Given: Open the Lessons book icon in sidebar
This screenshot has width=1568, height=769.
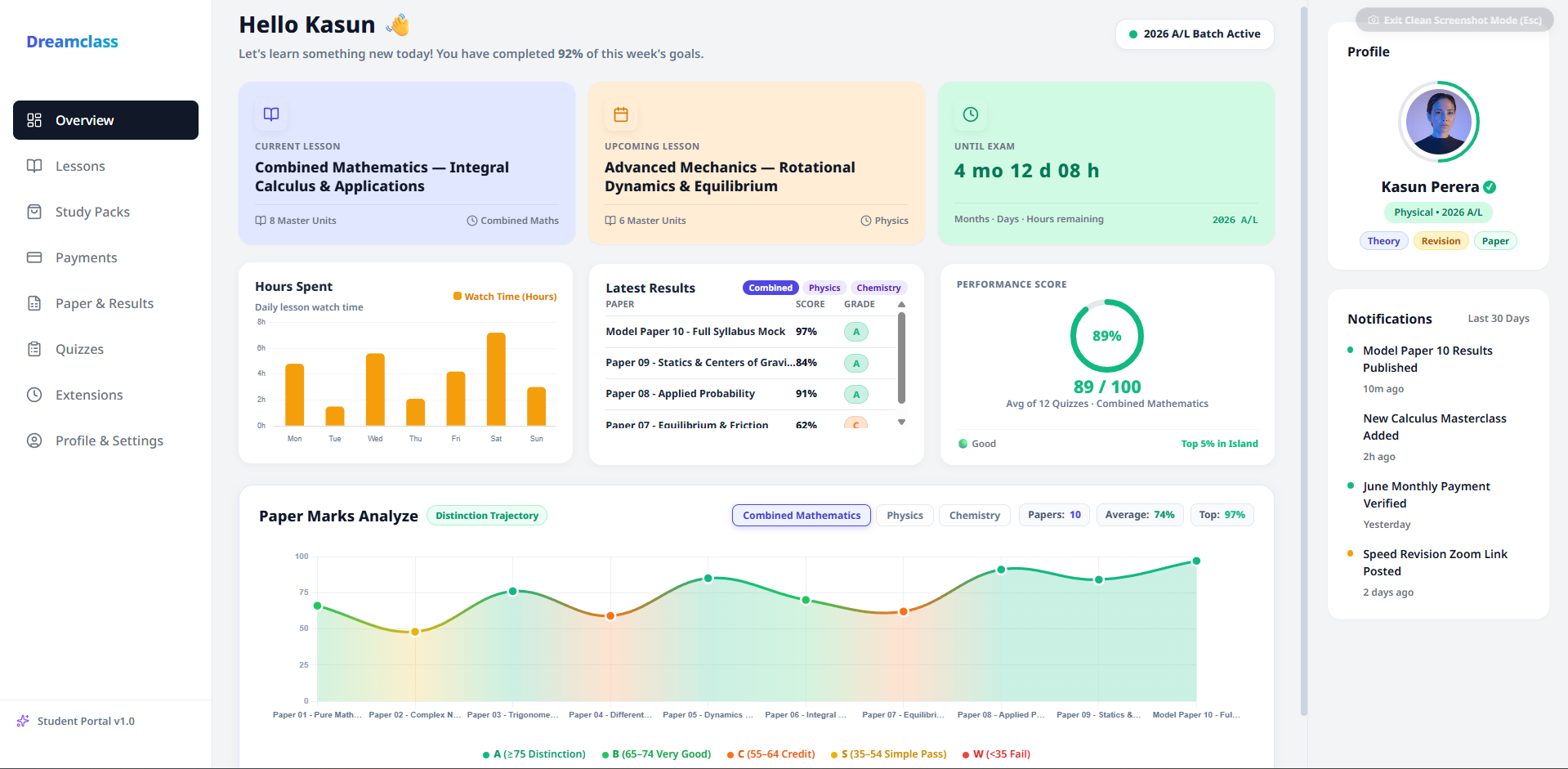Looking at the screenshot, I should (34, 166).
